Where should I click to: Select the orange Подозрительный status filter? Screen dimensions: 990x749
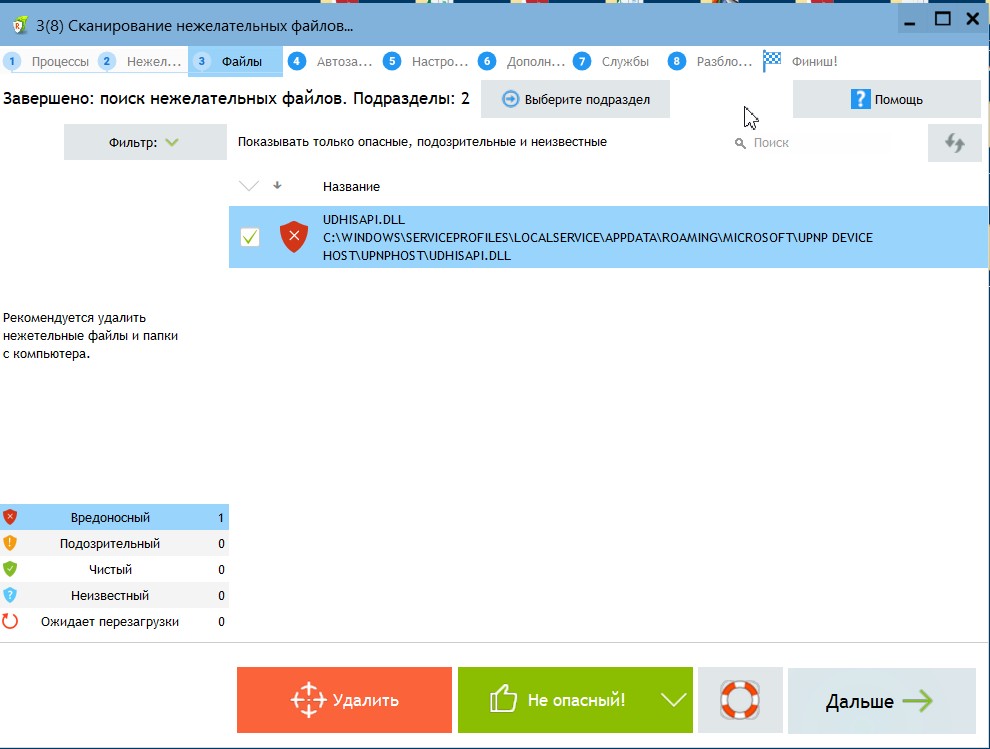point(112,544)
